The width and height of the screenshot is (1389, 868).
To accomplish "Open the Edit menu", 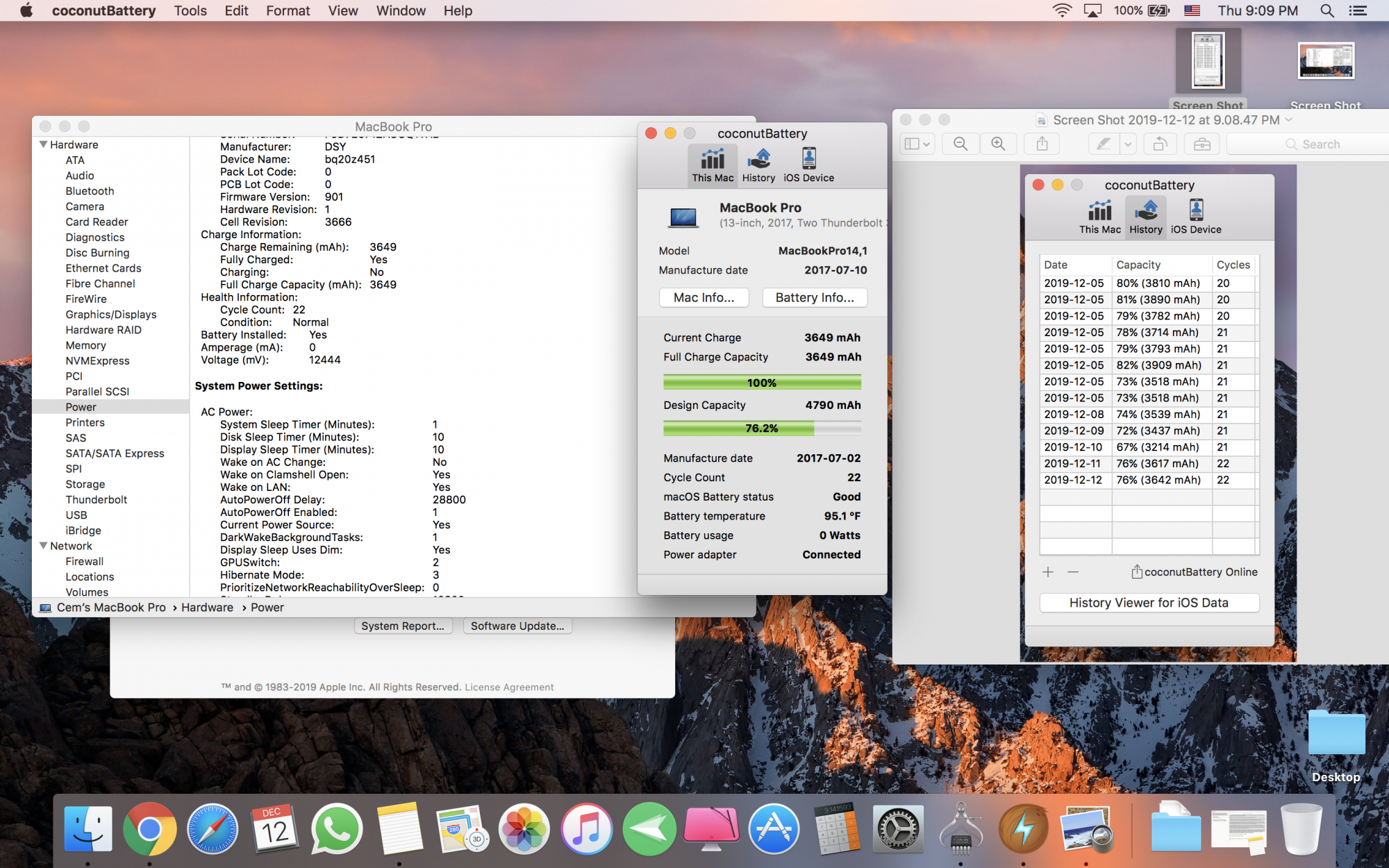I will pyautogui.click(x=236, y=10).
